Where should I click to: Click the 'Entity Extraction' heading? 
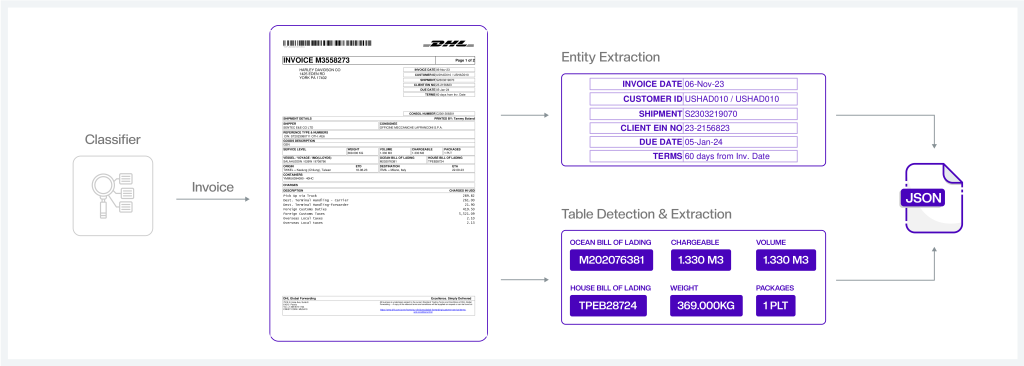[611, 58]
